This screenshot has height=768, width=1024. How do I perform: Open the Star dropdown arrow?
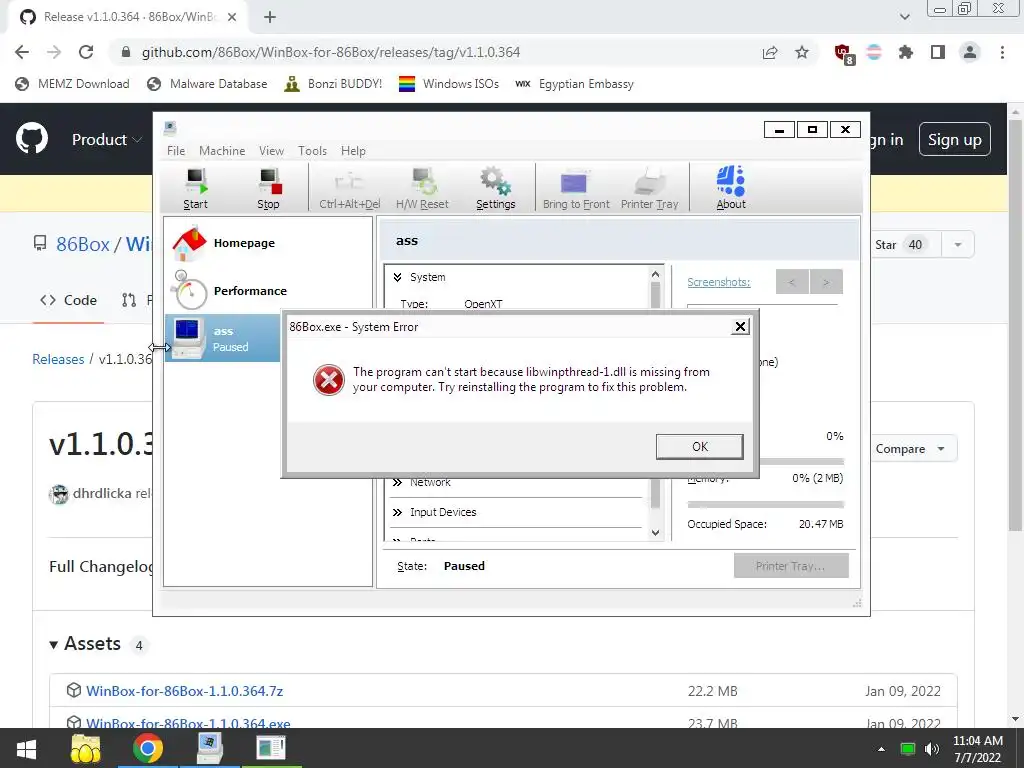[958, 245]
